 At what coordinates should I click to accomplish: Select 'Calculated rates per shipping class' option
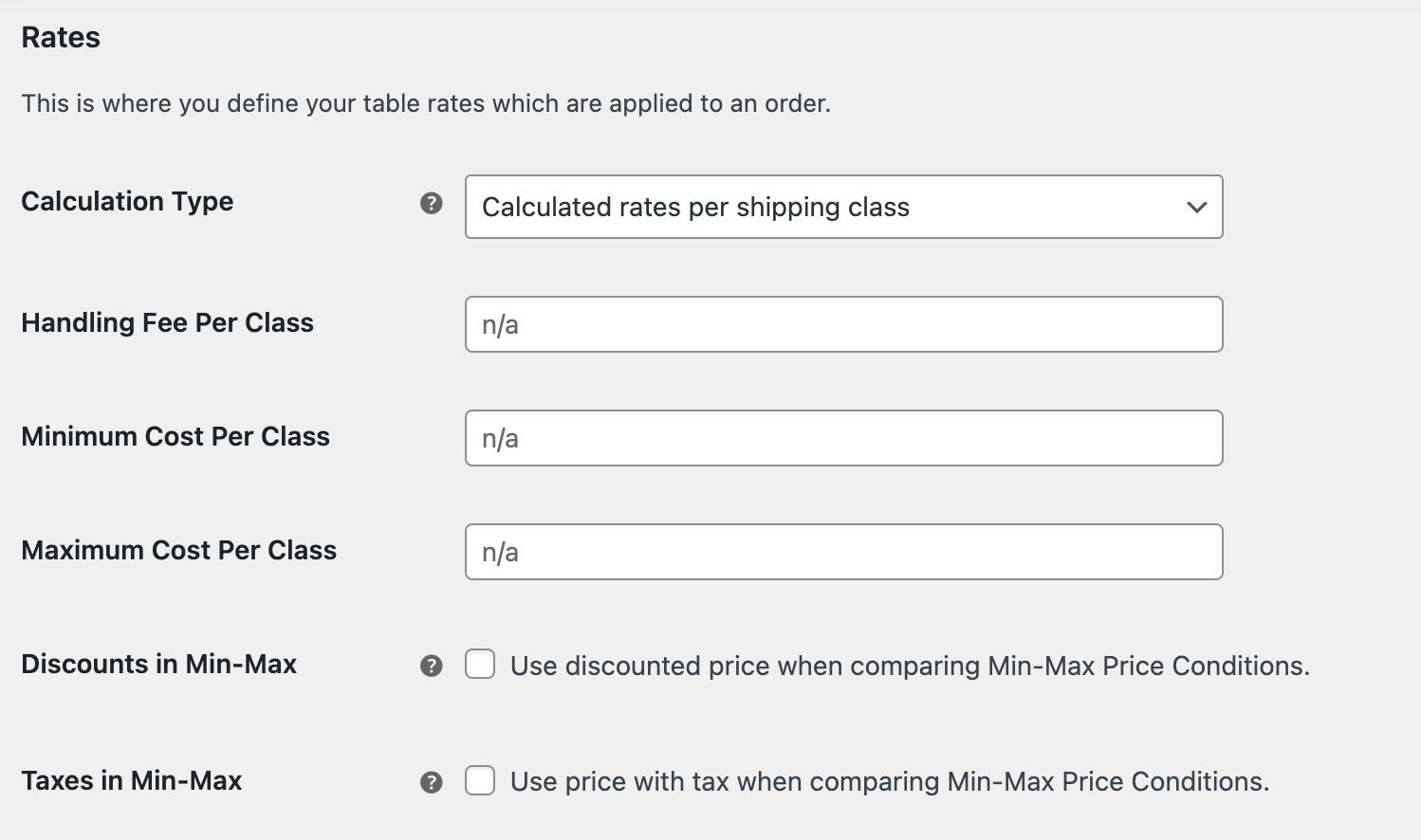coord(843,207)
